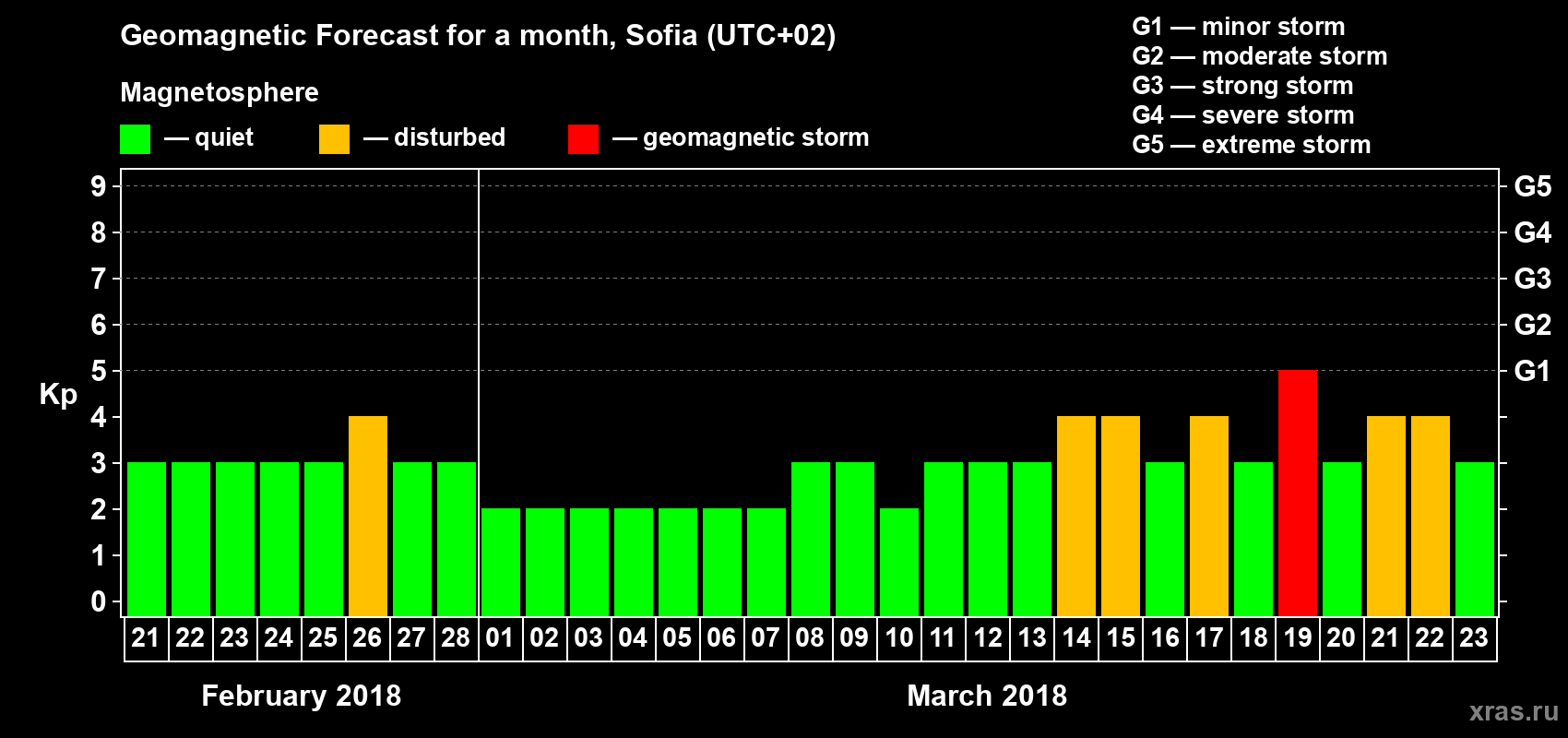Click the '— disturbed' legend label
1568x738 pixels.
coord(434,137)
